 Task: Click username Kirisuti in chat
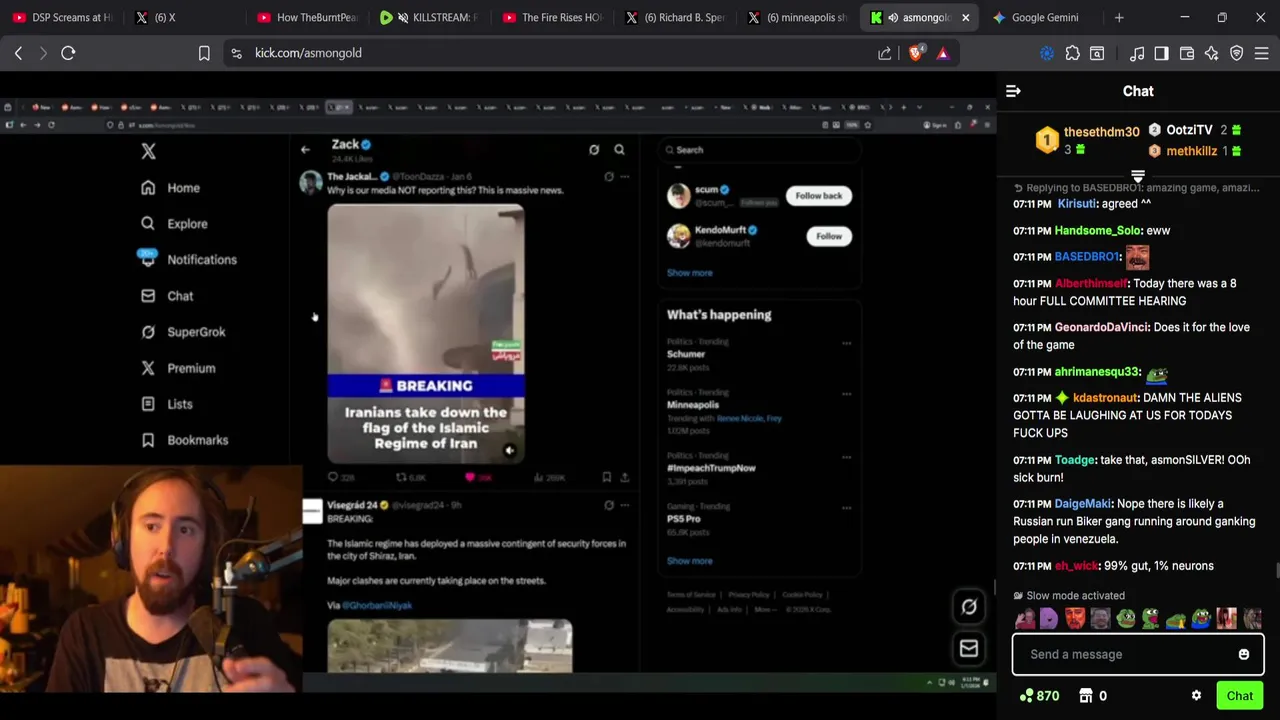[1077, 204]
